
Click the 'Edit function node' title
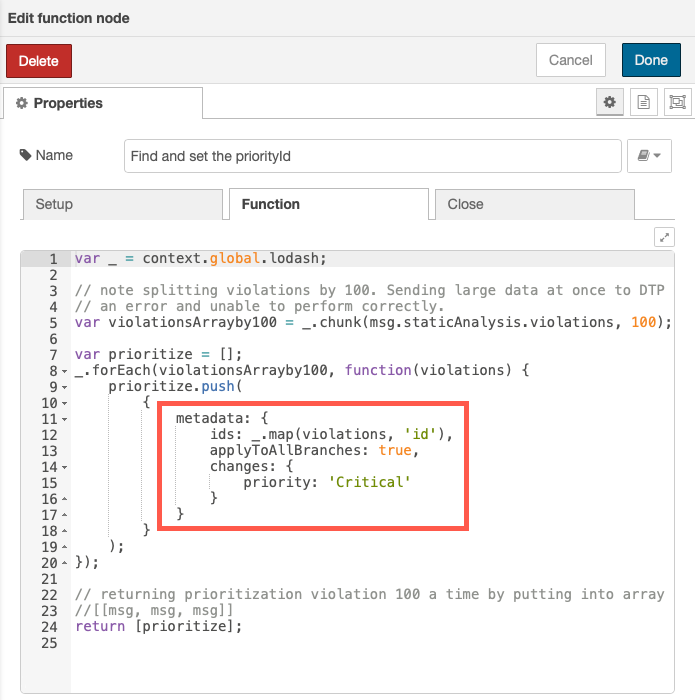tap(69, 18)
